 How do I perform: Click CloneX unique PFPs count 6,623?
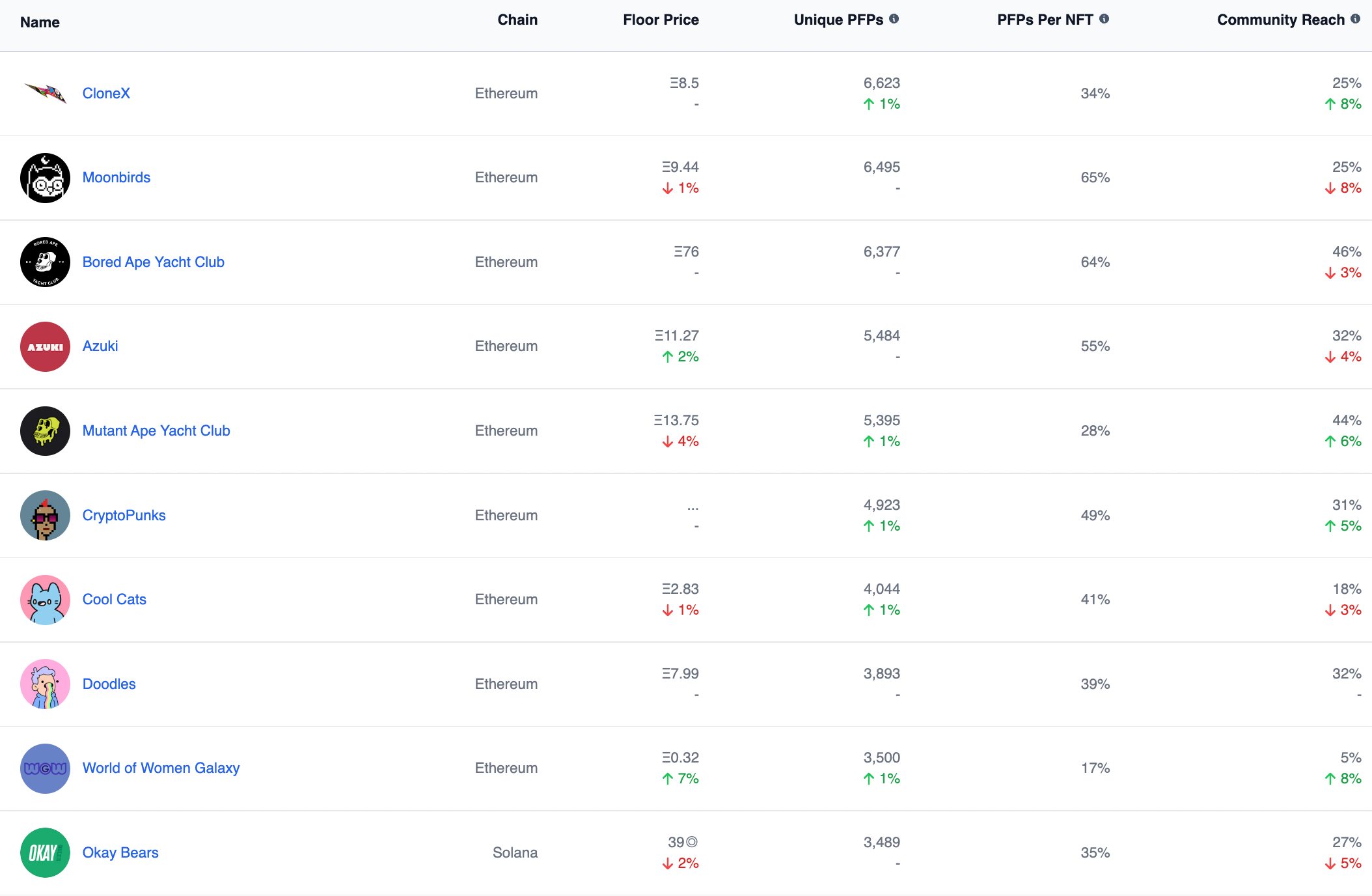(x=882, y=83)
